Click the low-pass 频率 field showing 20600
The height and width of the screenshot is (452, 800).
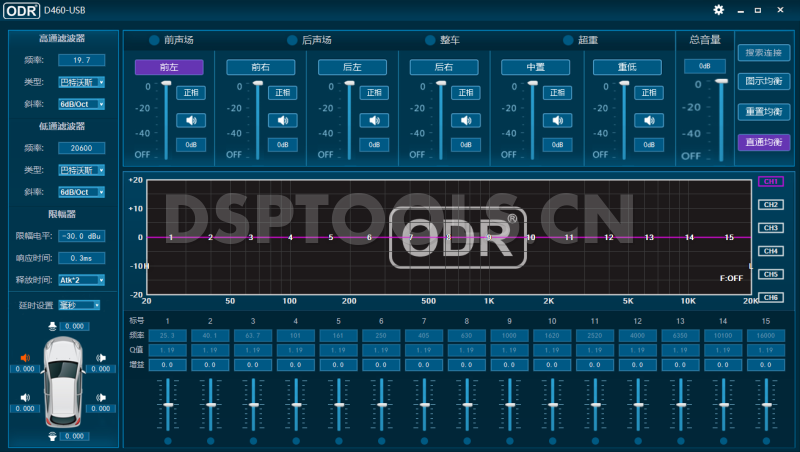82,148
